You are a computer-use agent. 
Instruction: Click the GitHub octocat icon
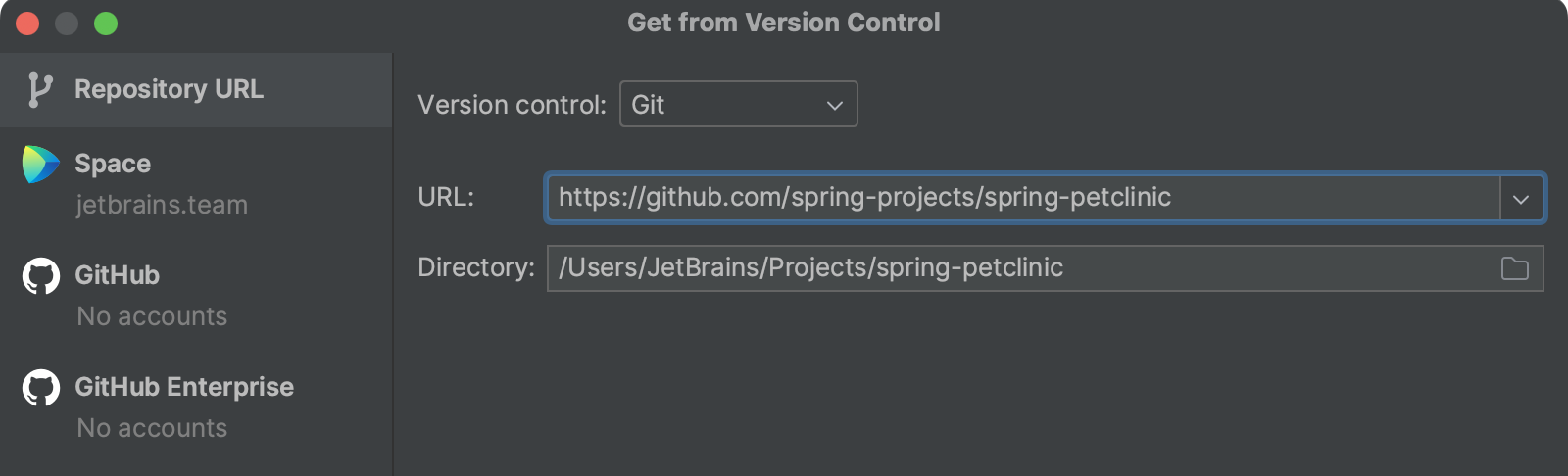(41, 276)
